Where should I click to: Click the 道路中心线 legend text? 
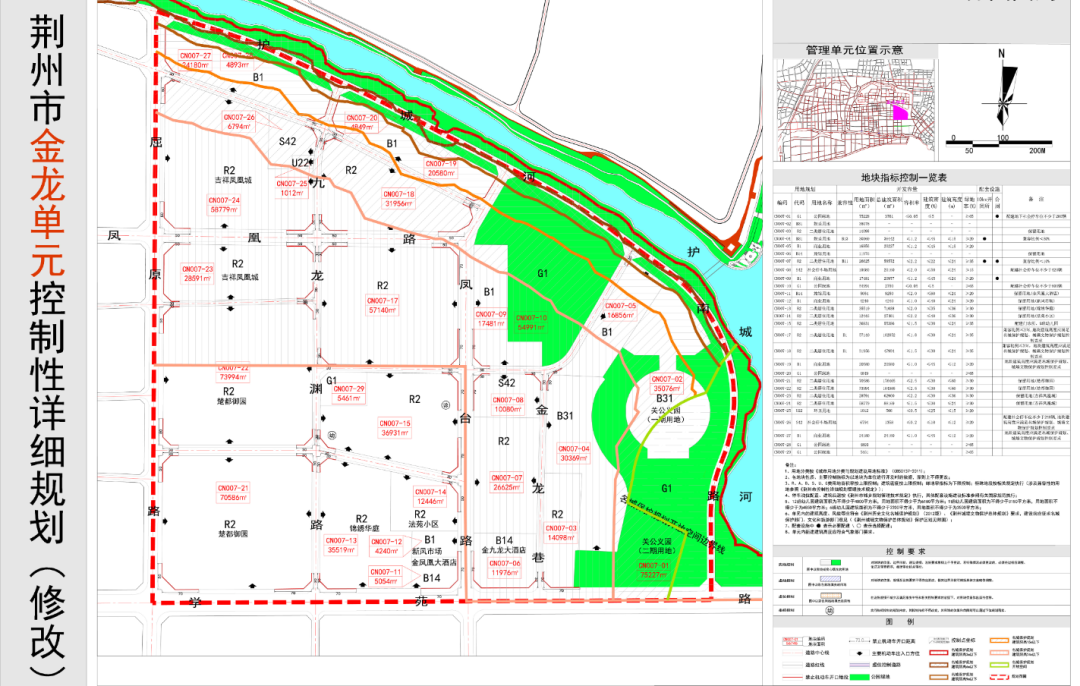pyautogui.click(x=817, y=653)
